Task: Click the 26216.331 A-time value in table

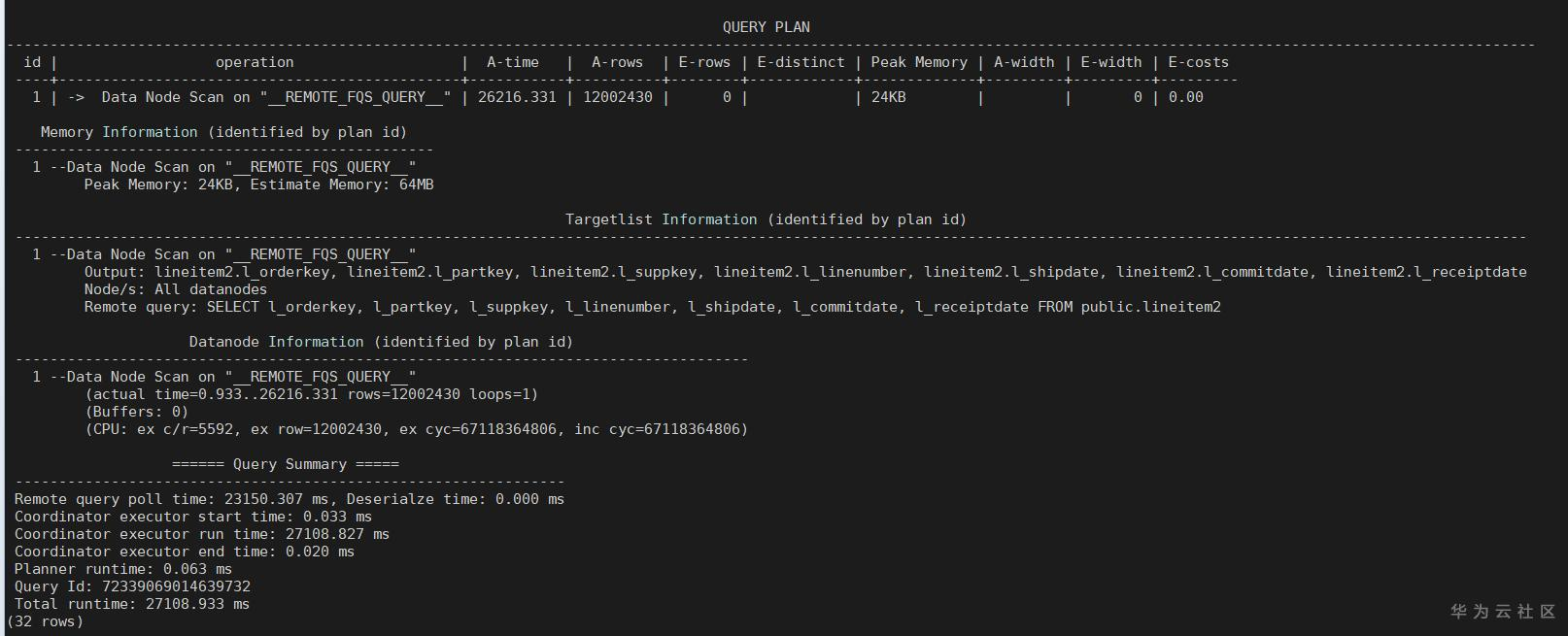Action: click(517, 97)
